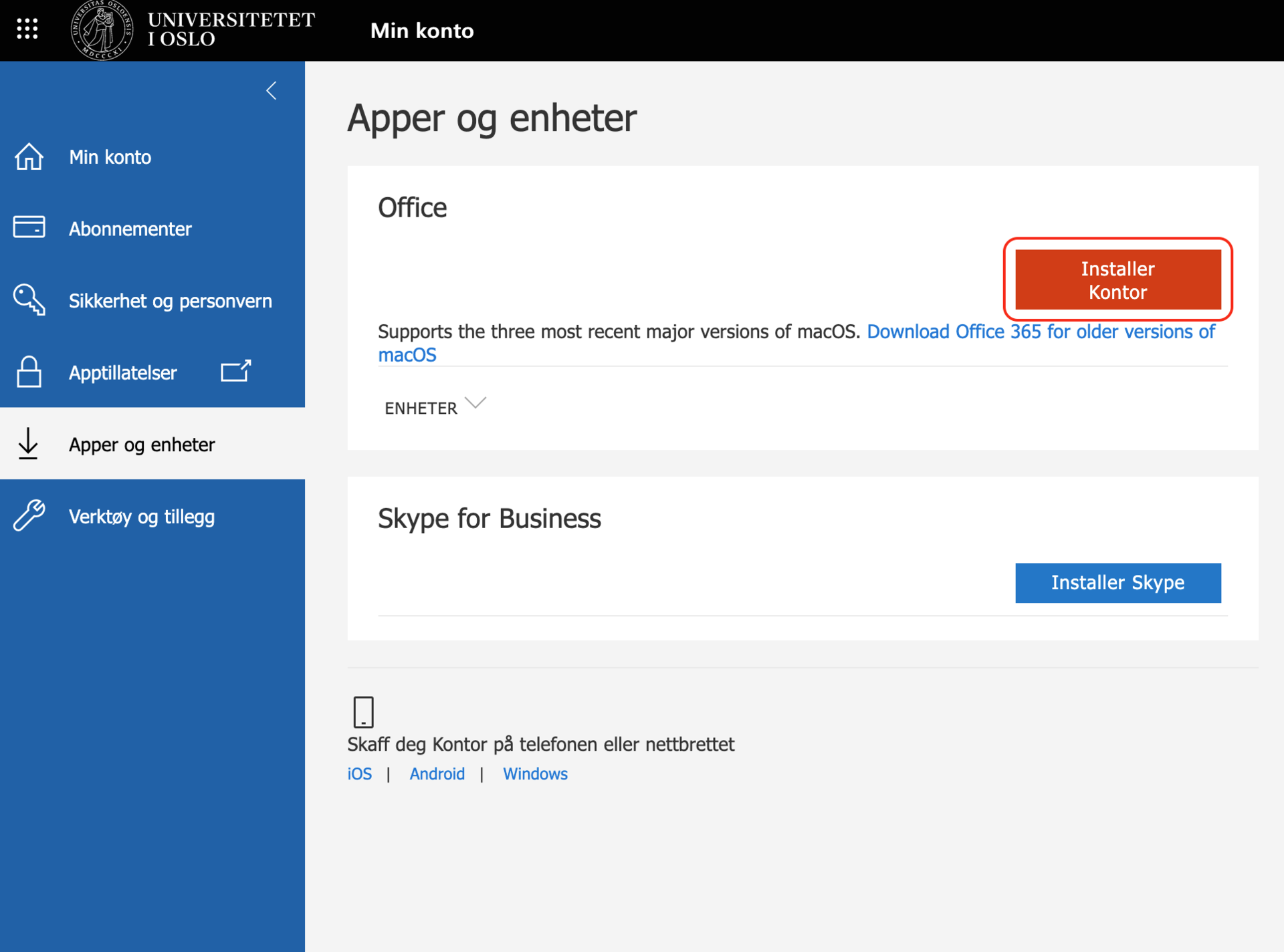The image size is (1284, 952).
Task: Open the Android link
Action: (x=437, y=773)
